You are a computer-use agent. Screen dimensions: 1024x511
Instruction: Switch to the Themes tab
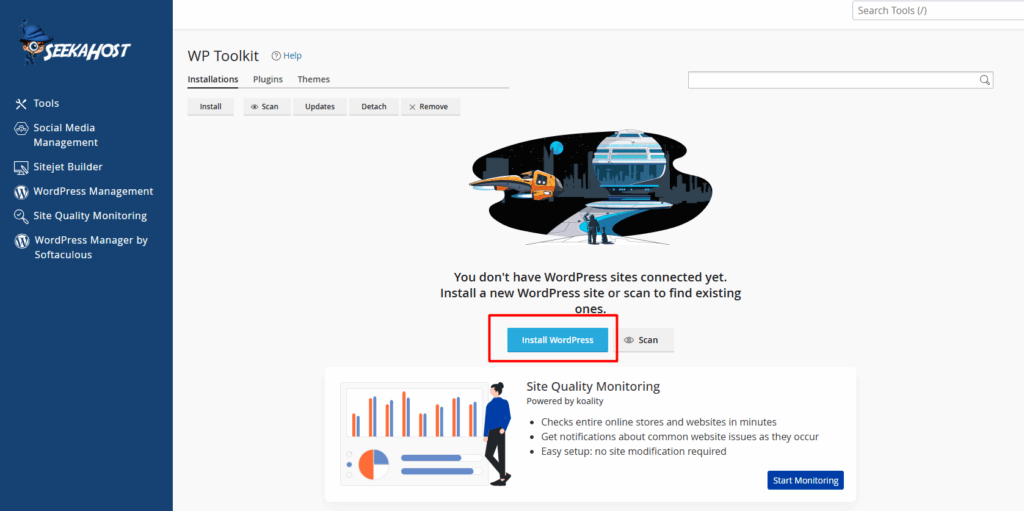pyautogui.click(x=313, y=79)
